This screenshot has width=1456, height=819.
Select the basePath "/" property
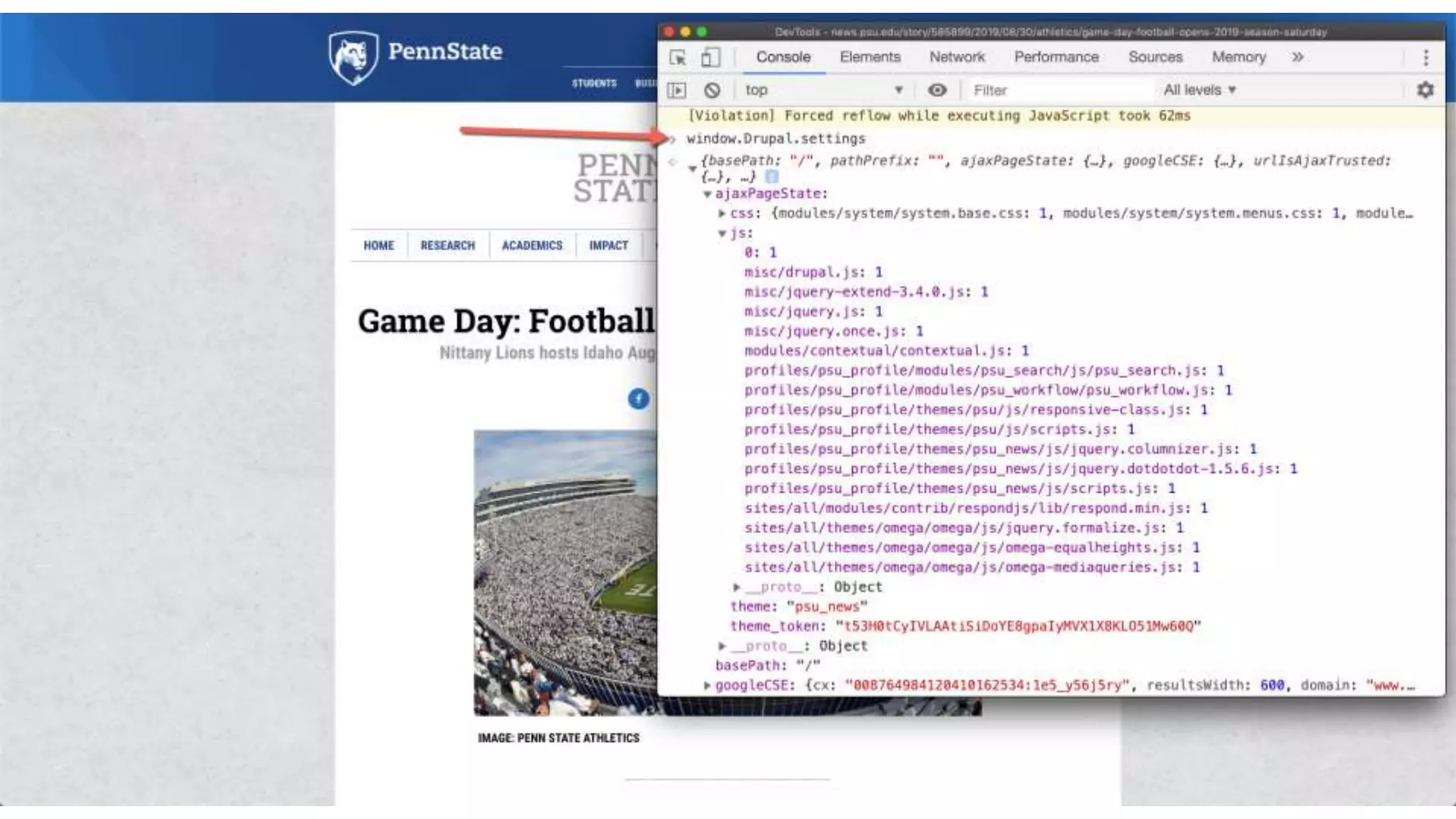(768, 666)
